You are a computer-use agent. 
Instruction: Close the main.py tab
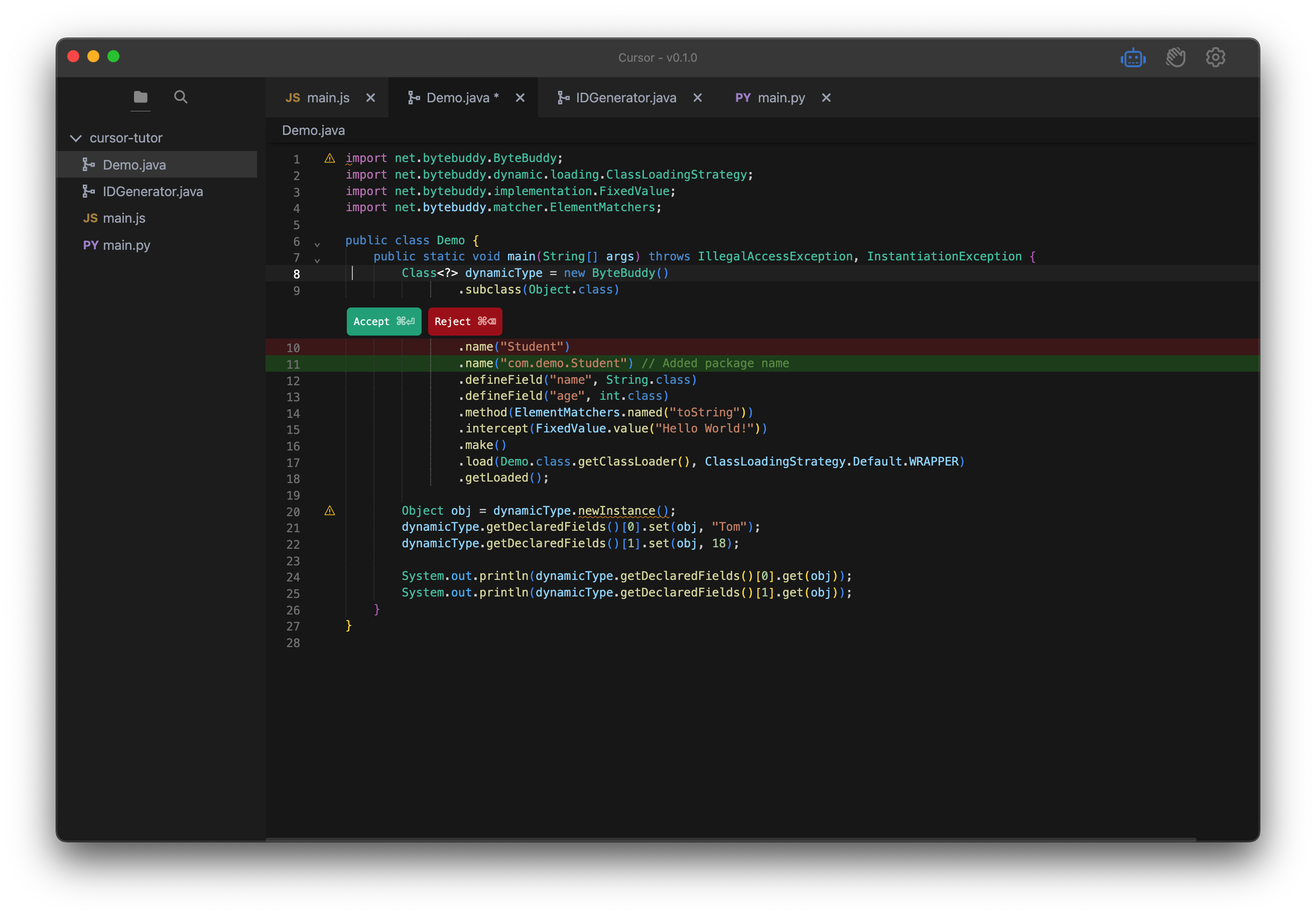coord(826,98)
